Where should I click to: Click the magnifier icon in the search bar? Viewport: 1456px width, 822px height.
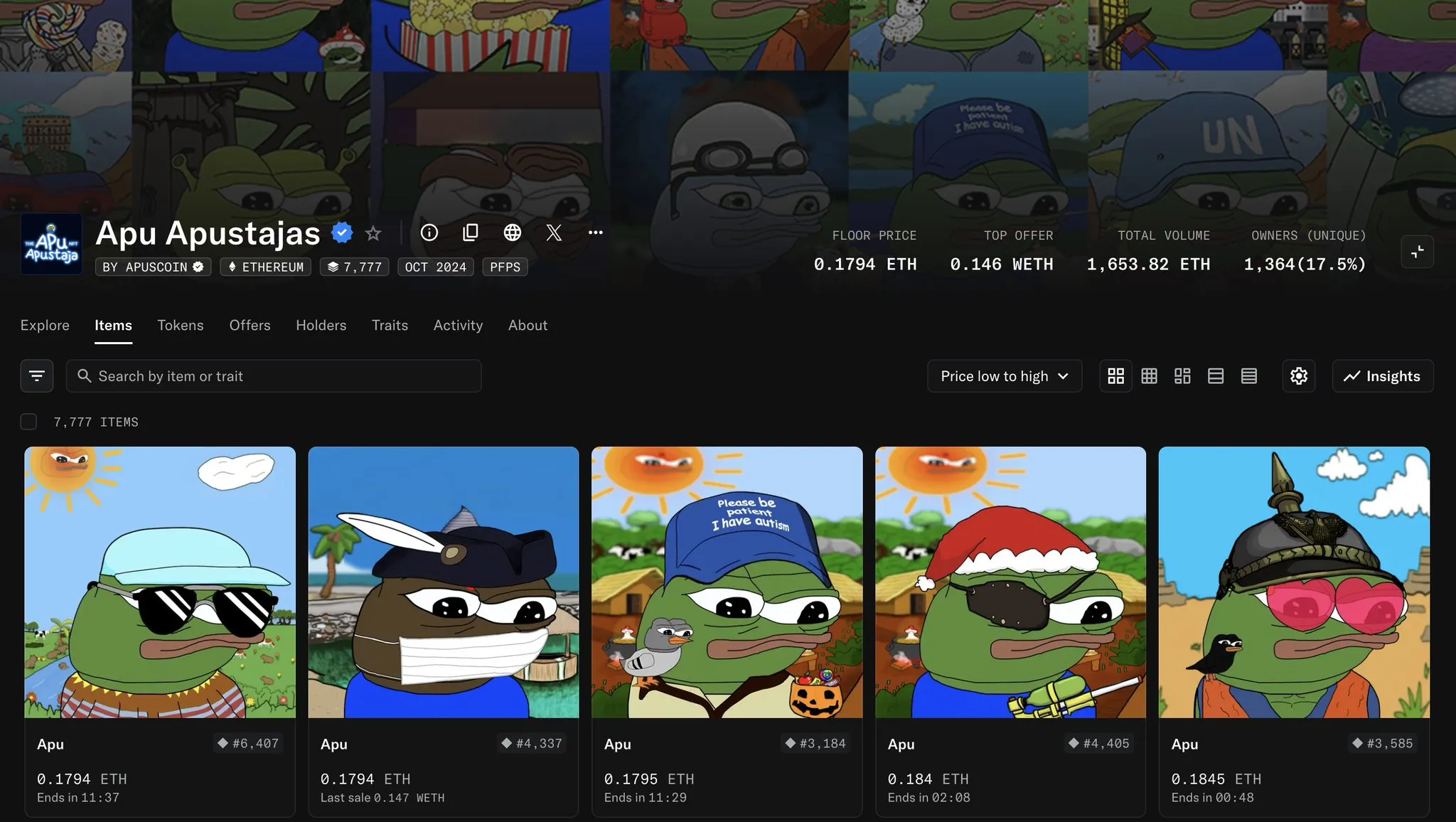click(85, 376)
